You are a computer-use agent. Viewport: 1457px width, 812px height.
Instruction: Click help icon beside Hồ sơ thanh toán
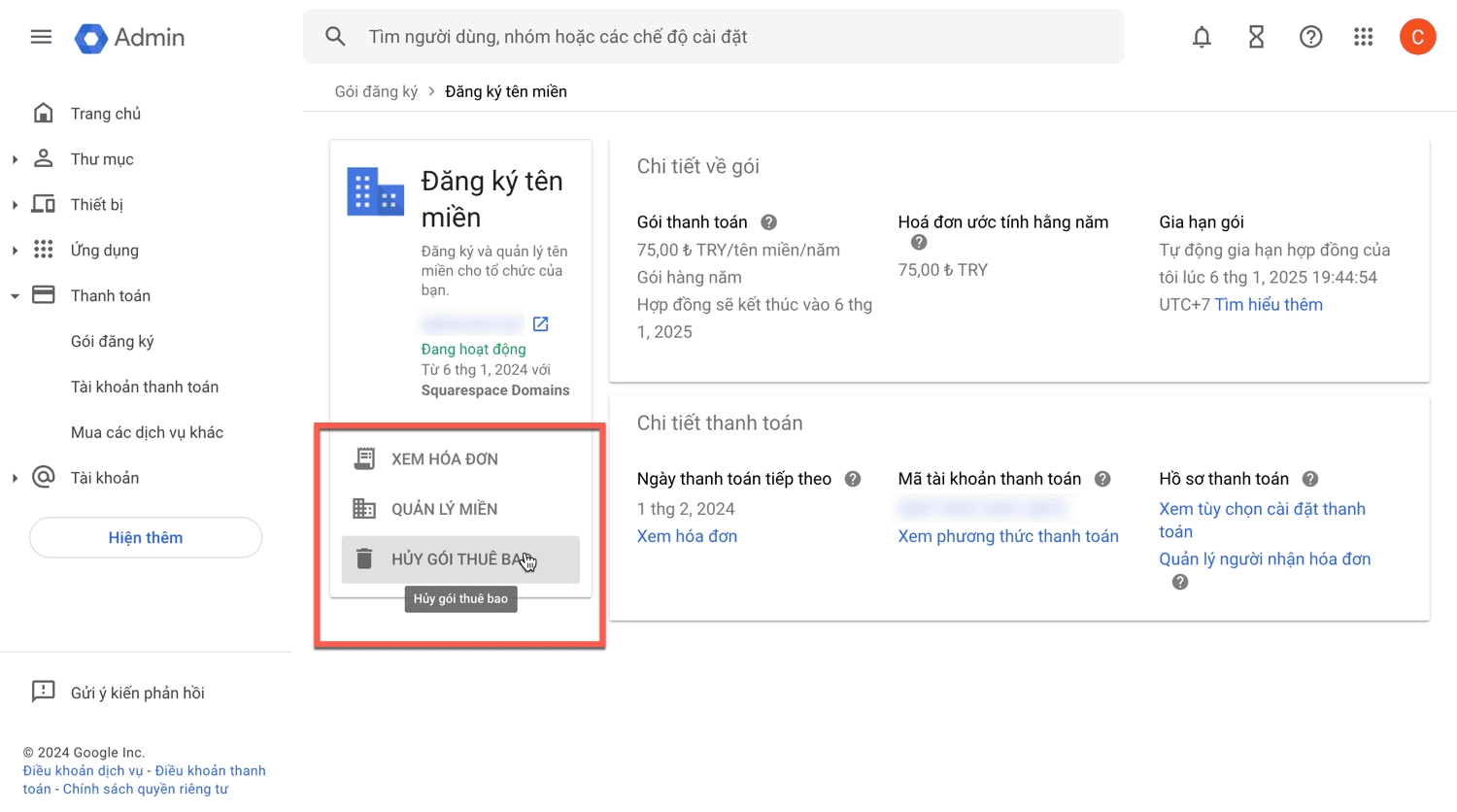(x=1309, y=479)
